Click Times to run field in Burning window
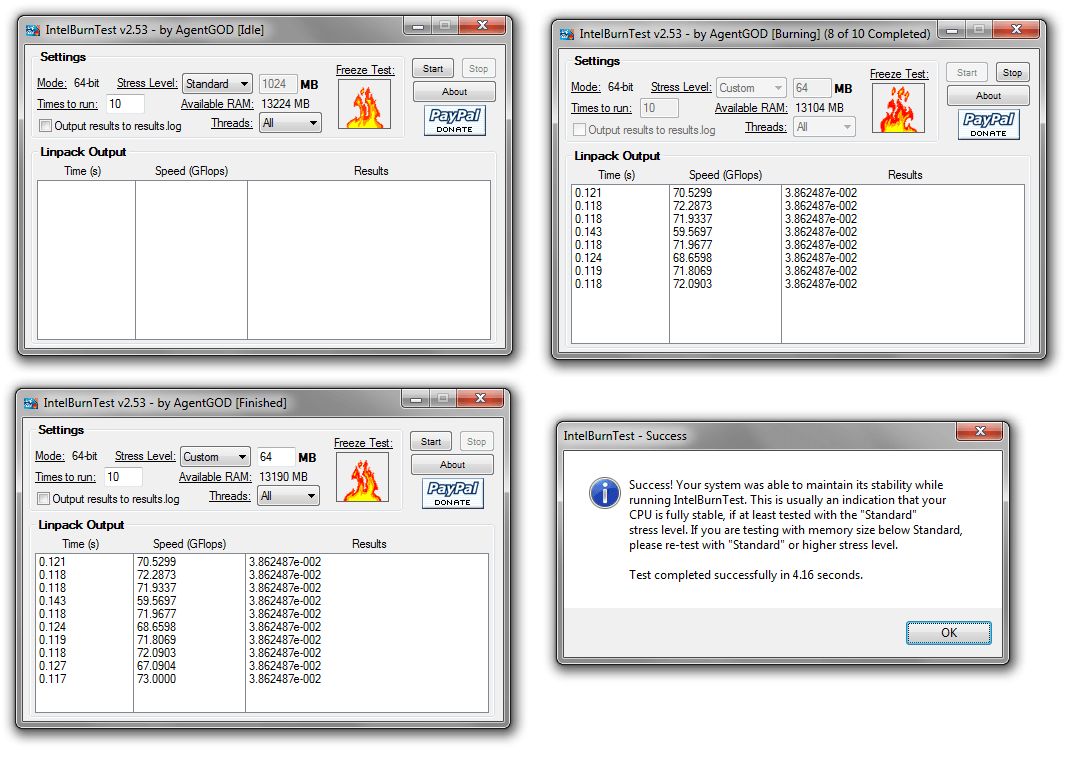1073x757 pixels. [659, 108]
